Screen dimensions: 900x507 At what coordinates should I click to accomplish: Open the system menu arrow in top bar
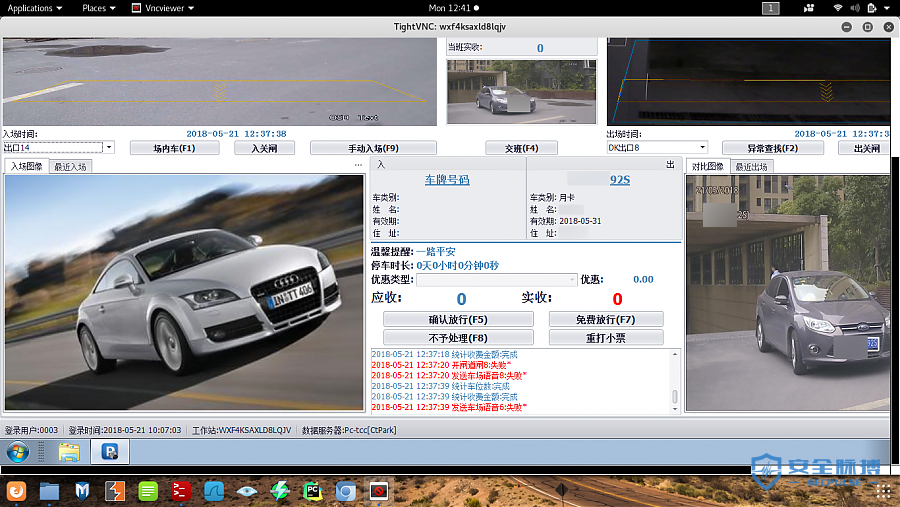tap(887, 8)
